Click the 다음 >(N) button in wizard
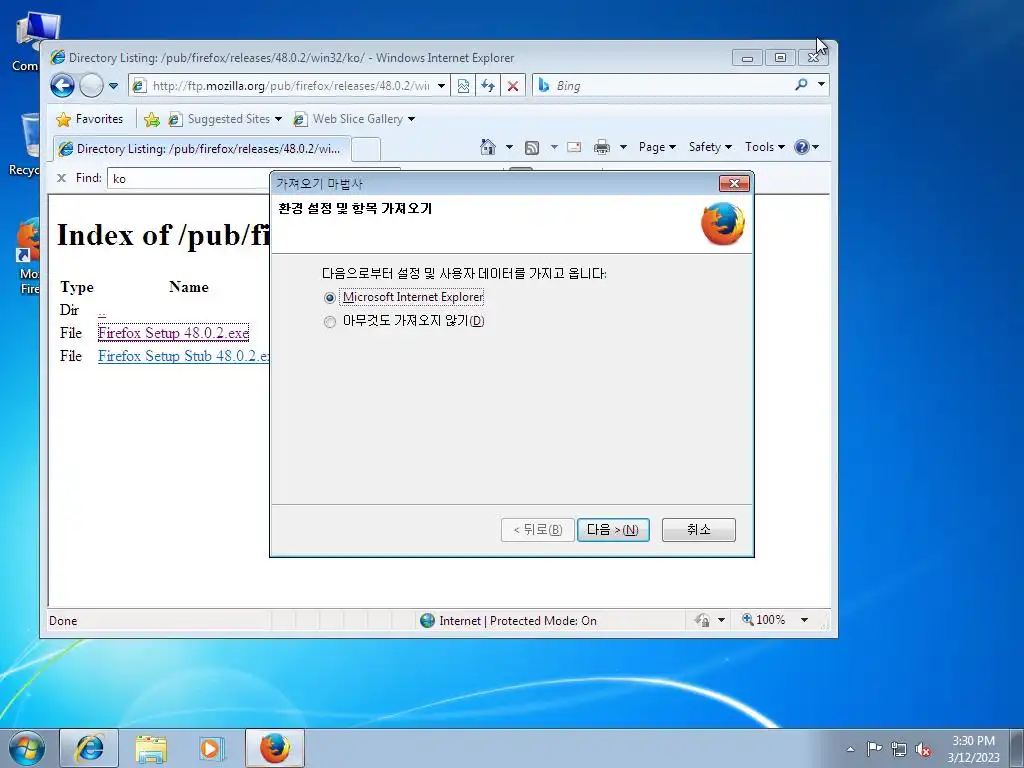Image resolution: width=1024 pixels, height=768 pixels. 613,530
